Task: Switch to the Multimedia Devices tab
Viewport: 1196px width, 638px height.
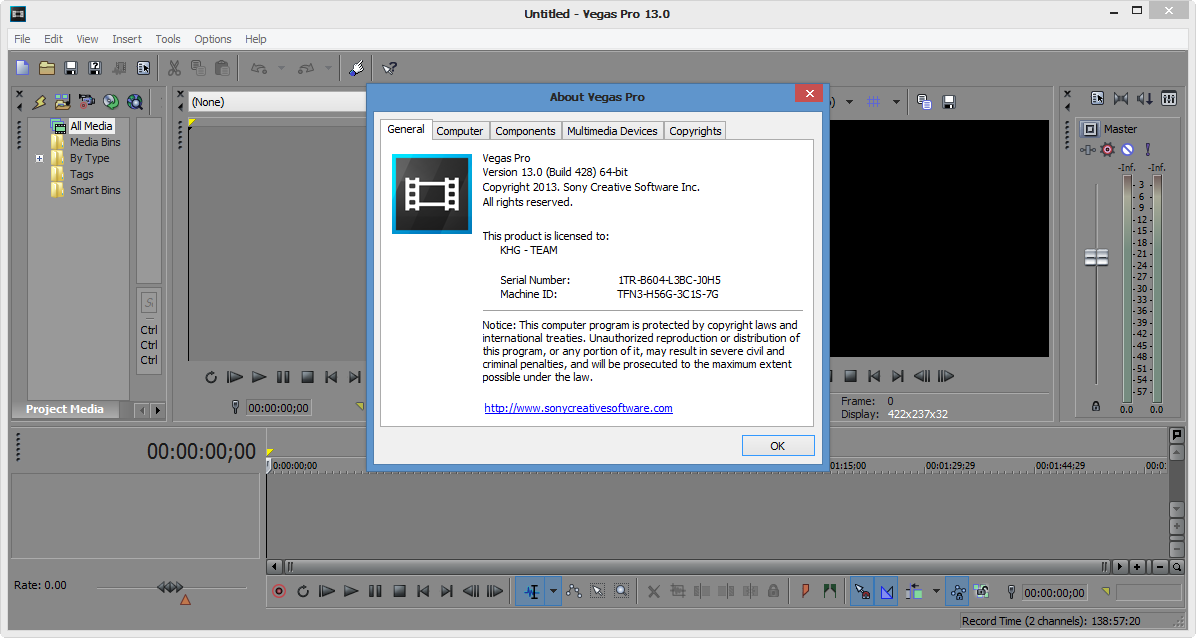Action: tap(612, 131)
